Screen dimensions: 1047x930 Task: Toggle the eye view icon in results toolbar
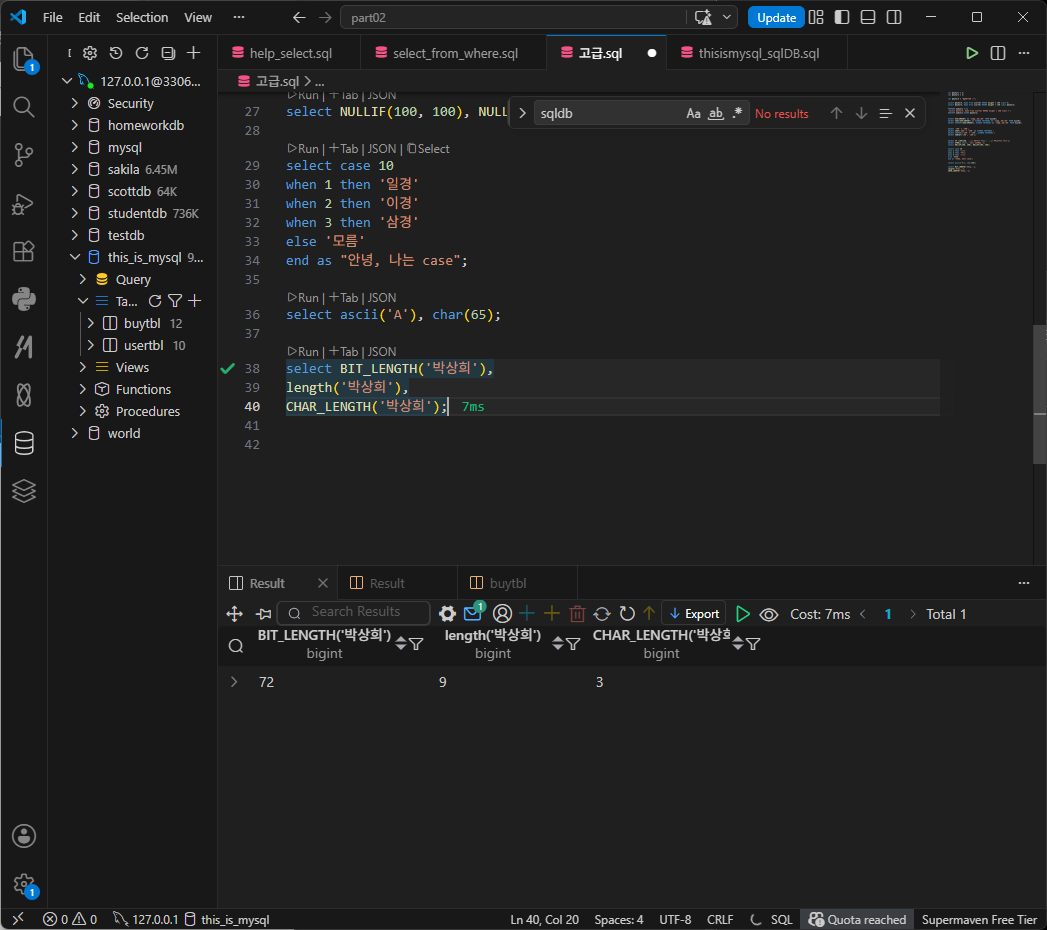pyautogui.click(x=769, y=614)
